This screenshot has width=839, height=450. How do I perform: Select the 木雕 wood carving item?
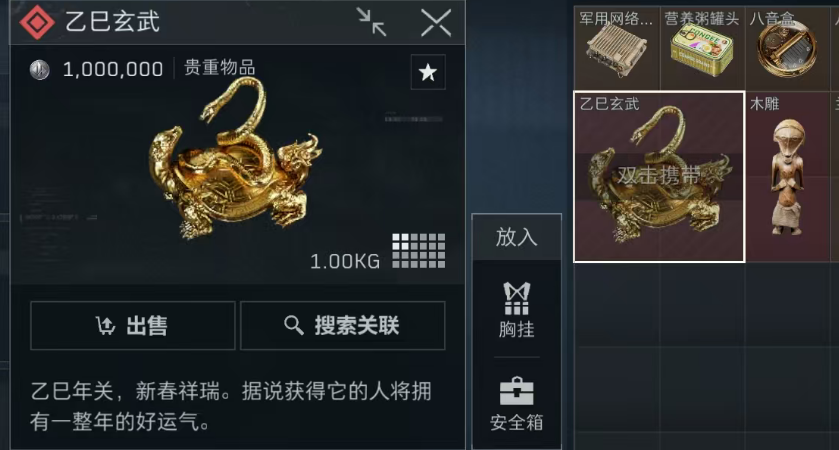(788, 177)
